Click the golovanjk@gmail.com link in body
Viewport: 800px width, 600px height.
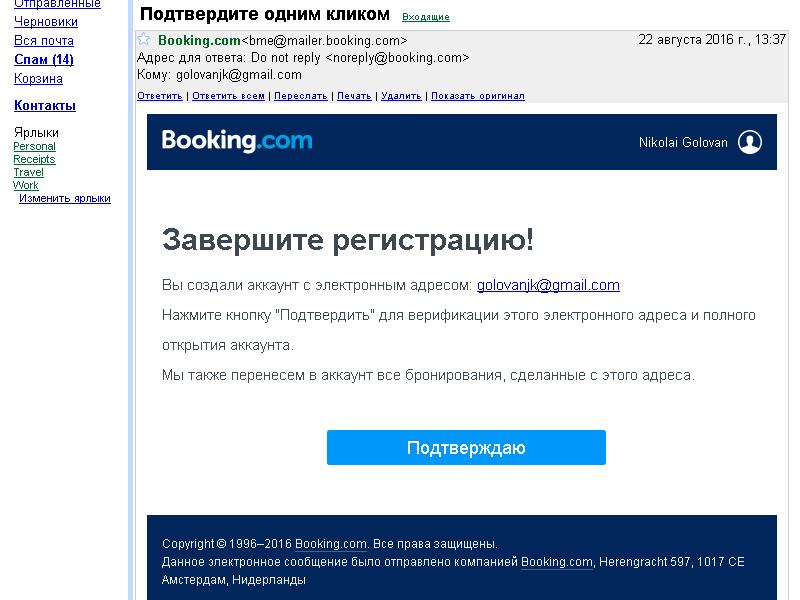[x=548, y=285]
